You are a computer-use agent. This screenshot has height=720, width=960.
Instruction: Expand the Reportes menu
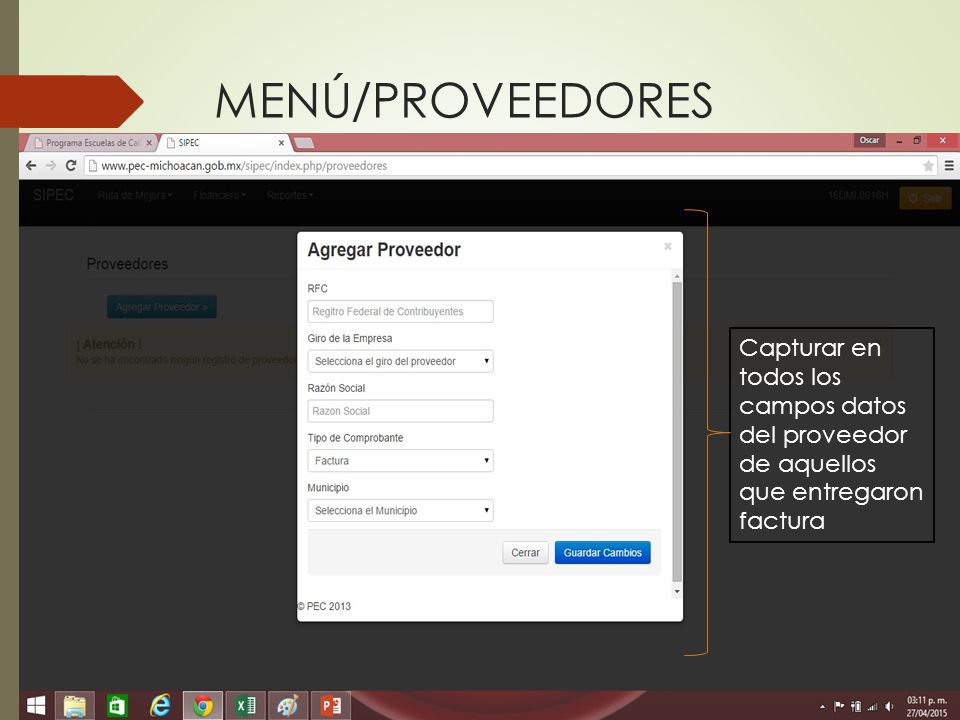[290, 195]
